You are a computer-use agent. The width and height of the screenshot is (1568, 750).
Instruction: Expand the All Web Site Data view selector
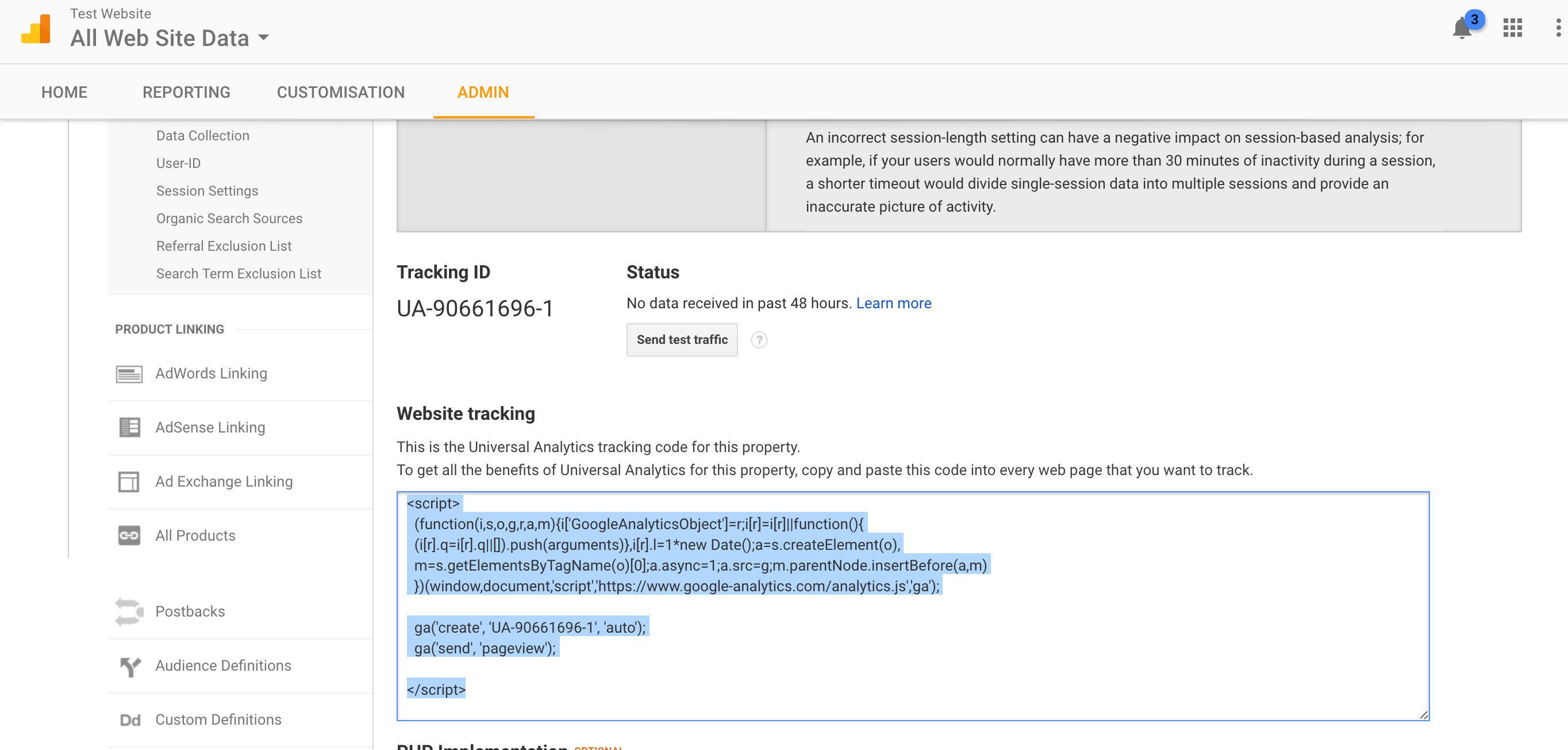tap(170, 38)
